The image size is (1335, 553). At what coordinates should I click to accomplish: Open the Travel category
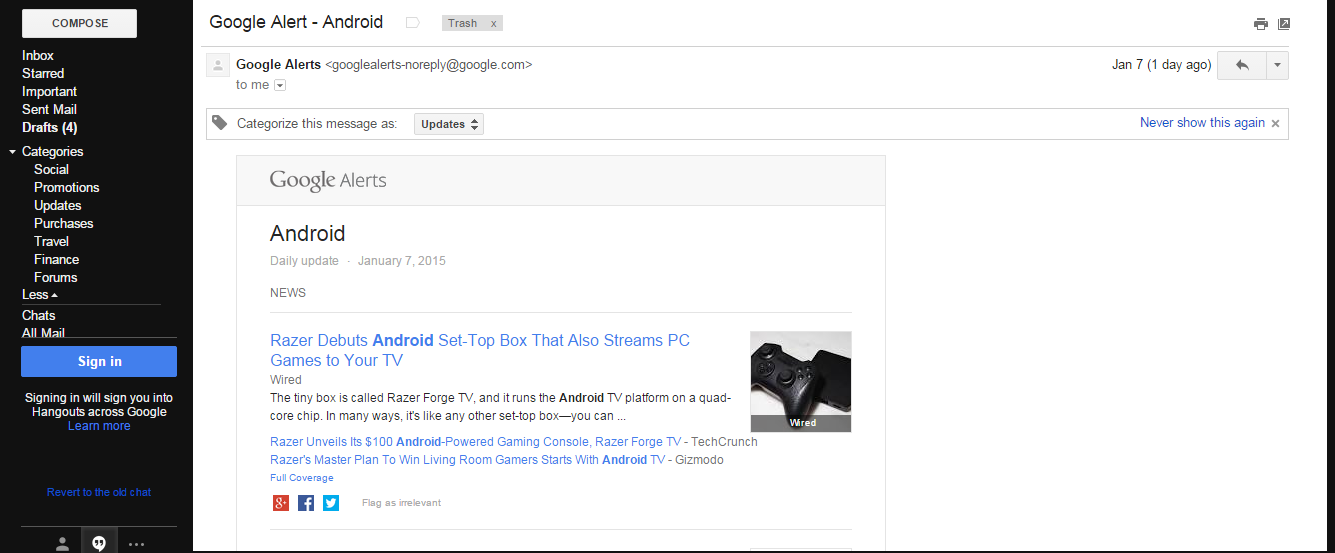point(51,241)
